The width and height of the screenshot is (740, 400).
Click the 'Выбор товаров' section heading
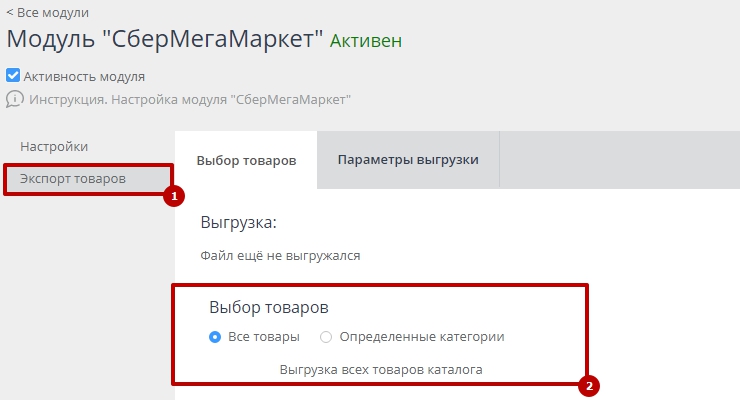point(269,307)
